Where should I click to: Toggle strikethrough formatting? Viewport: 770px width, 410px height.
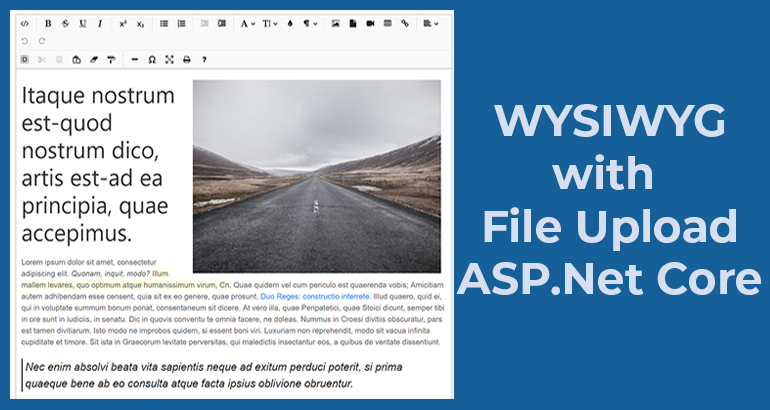point(65,24)
